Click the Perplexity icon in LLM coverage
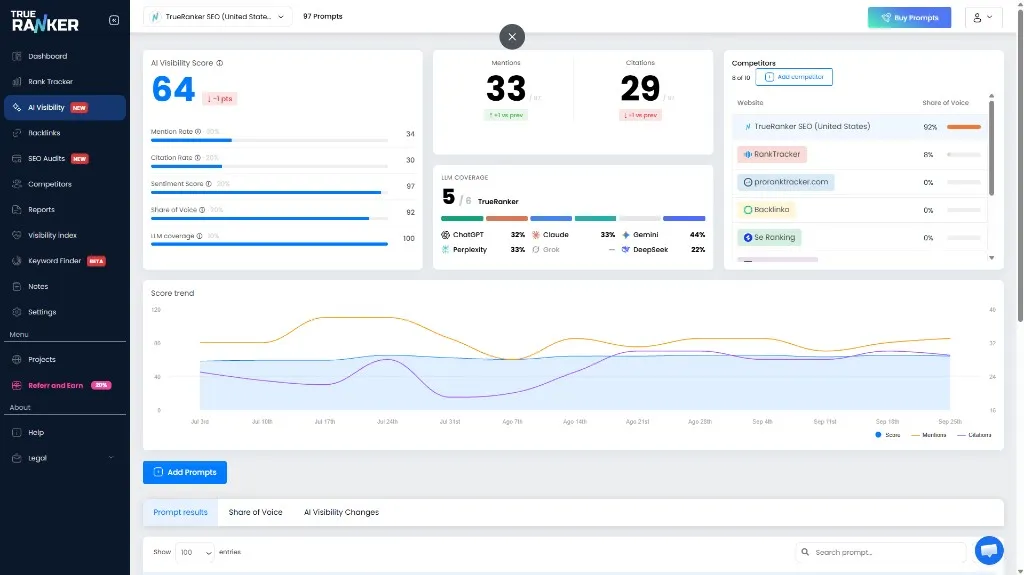Viewport: 1024px width, 575px height. [x=445, y=250]
